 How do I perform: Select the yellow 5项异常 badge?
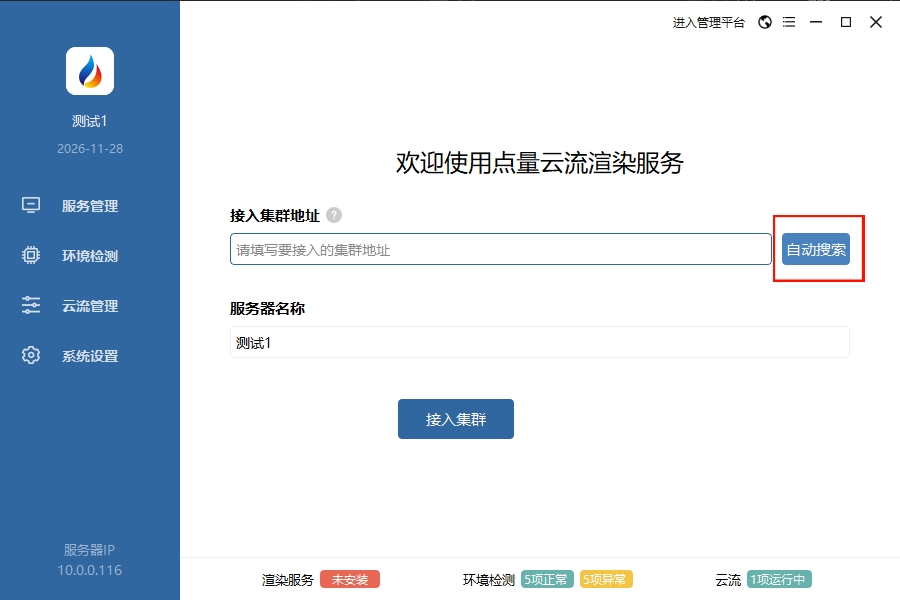[606, 580]
